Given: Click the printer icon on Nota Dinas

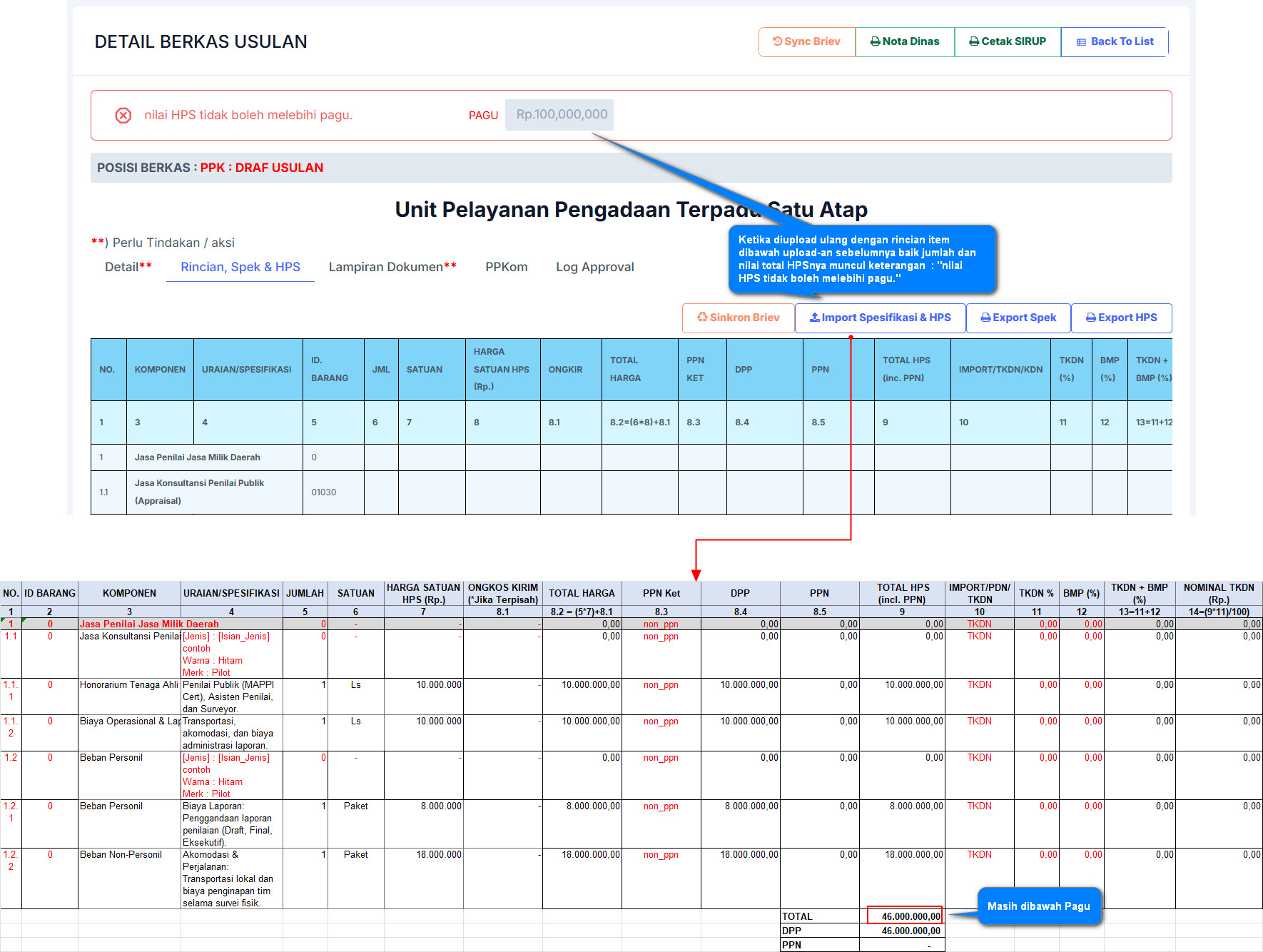Looking at the screenshot, I should [875, 41].
